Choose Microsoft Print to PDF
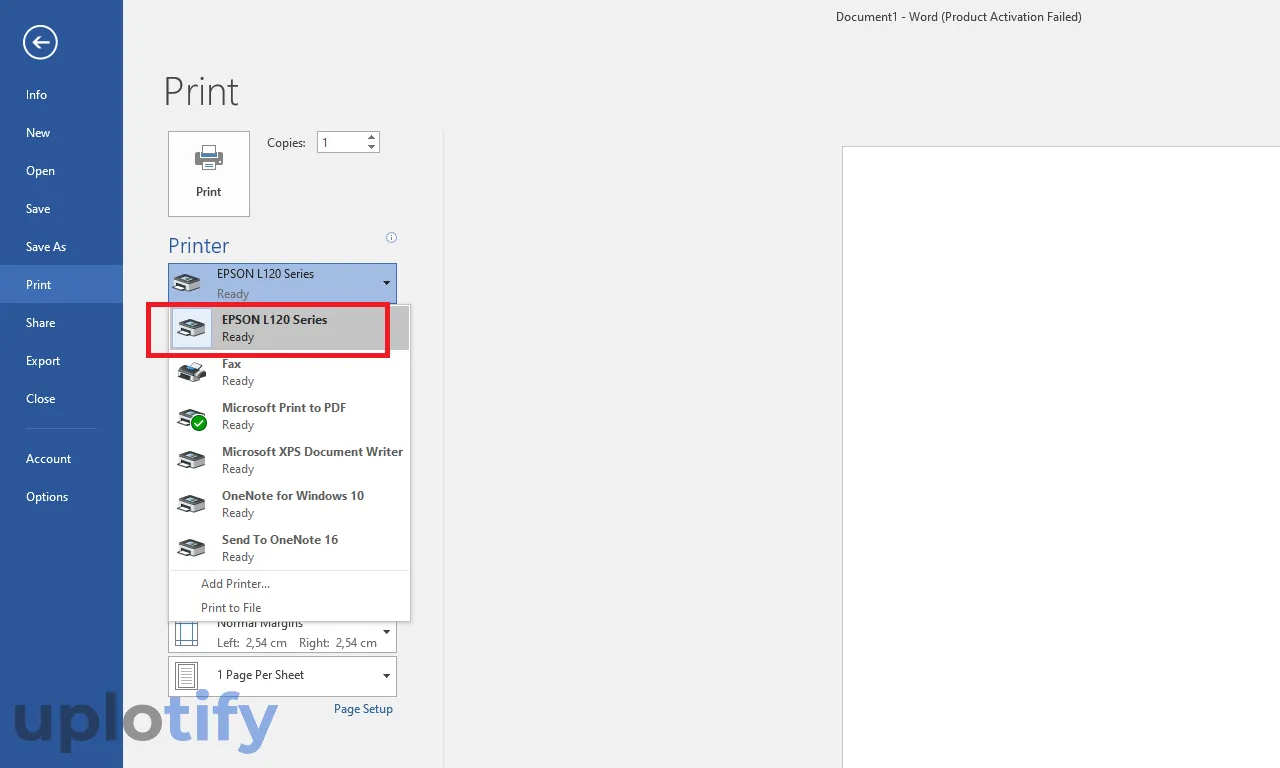This screenshot has width=1280, height=768. pos(289,416)
